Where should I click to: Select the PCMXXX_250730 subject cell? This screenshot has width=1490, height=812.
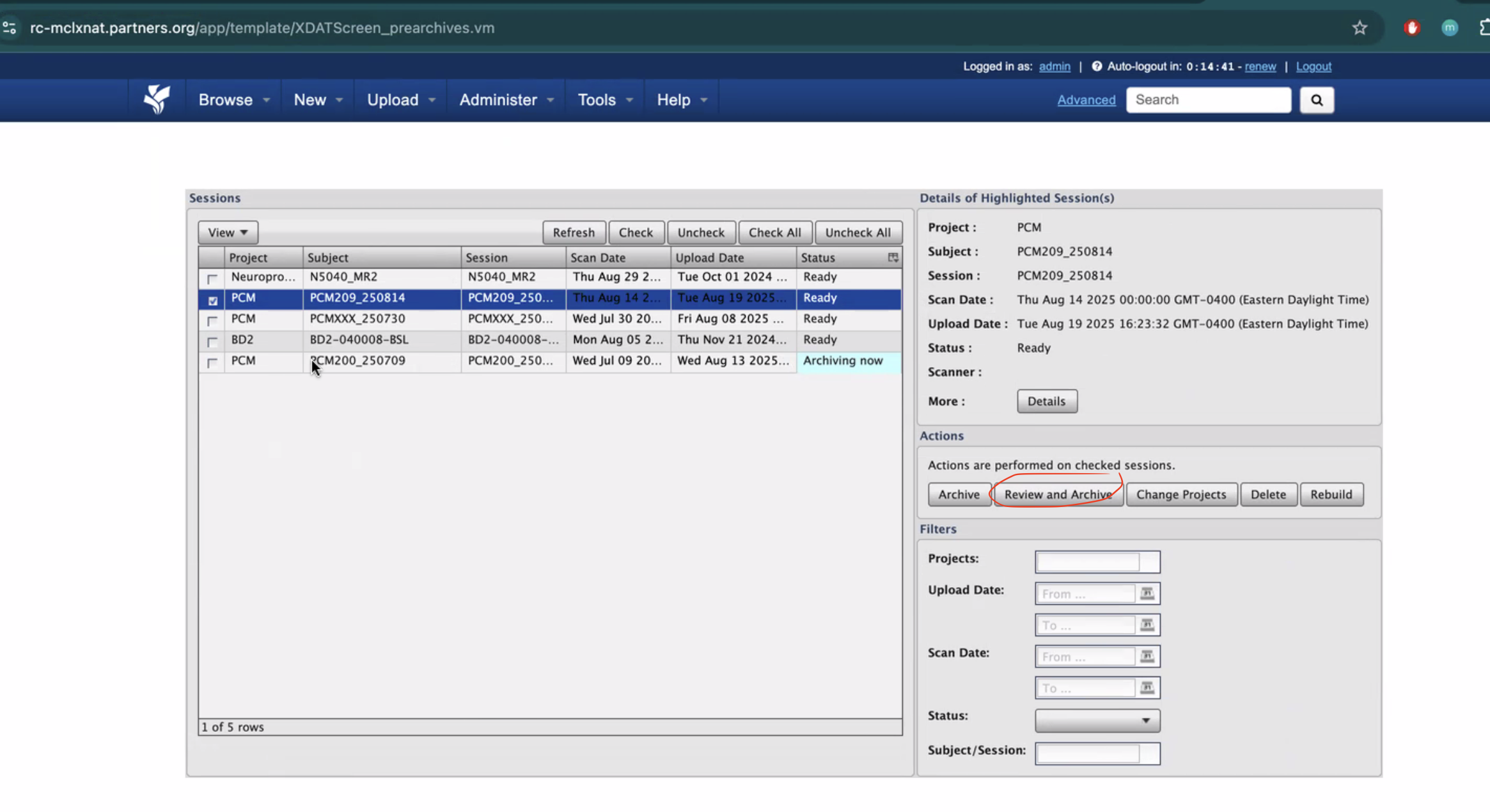coord(382,318)
